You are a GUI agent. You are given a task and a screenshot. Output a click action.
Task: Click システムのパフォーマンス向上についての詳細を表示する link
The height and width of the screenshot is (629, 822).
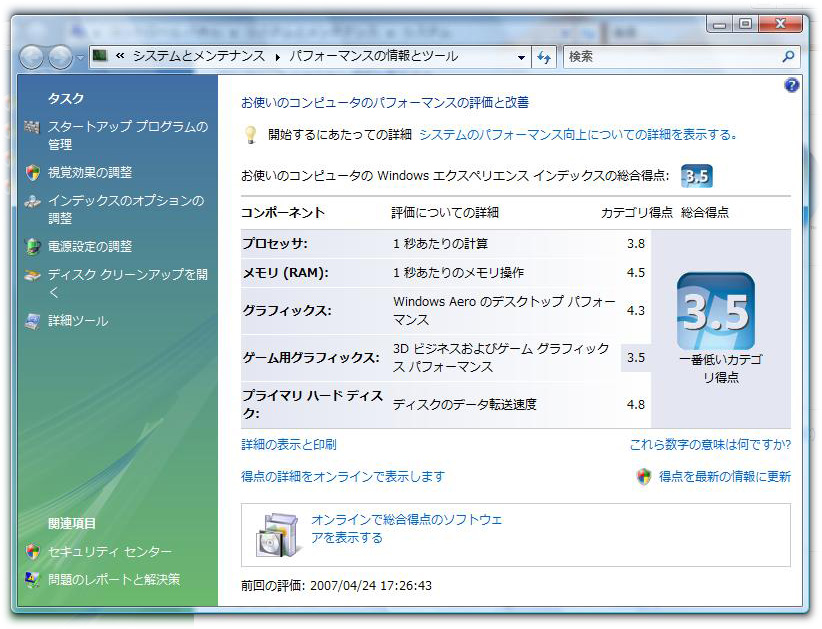pos(578,135)
